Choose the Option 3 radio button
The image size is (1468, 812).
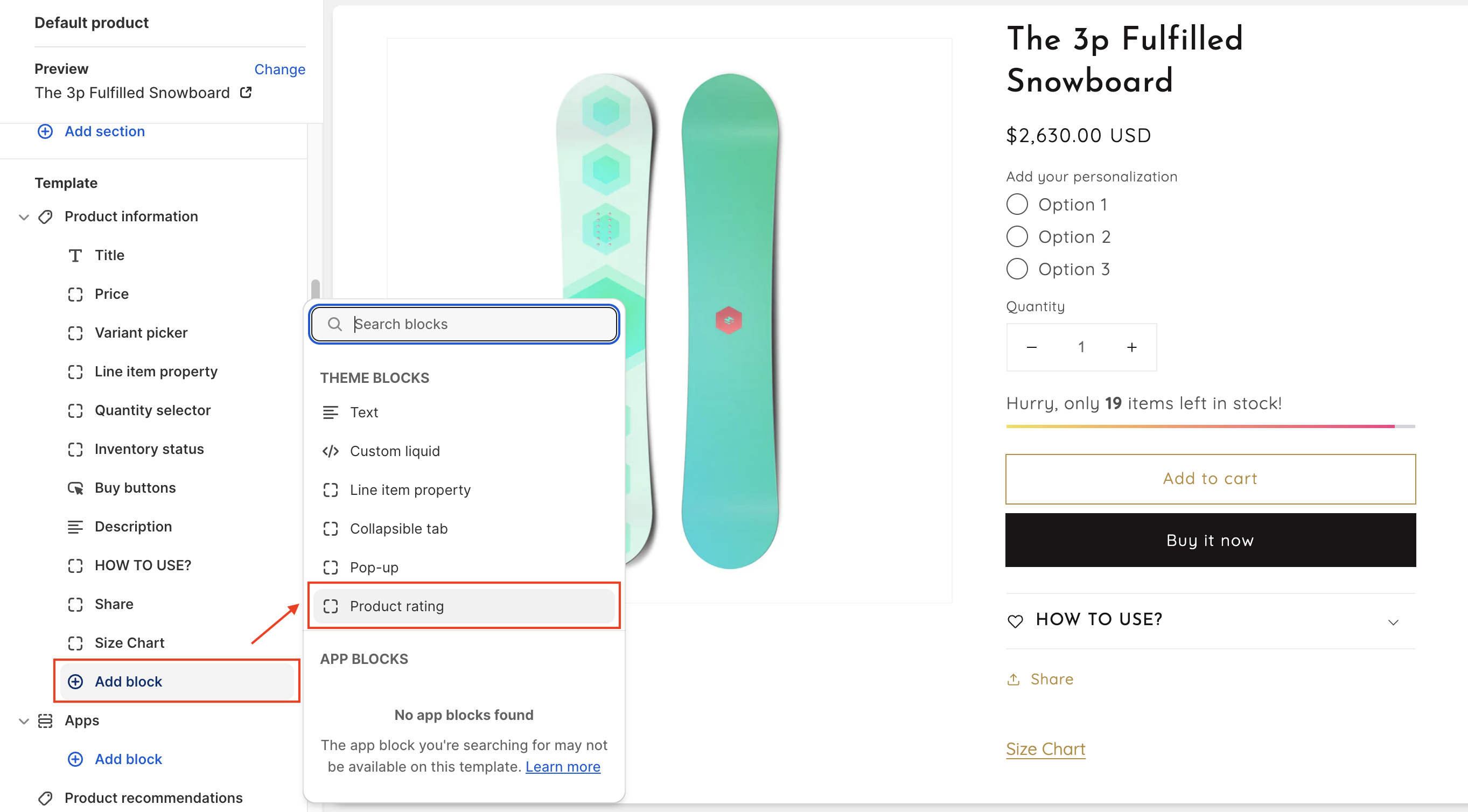1017,269
